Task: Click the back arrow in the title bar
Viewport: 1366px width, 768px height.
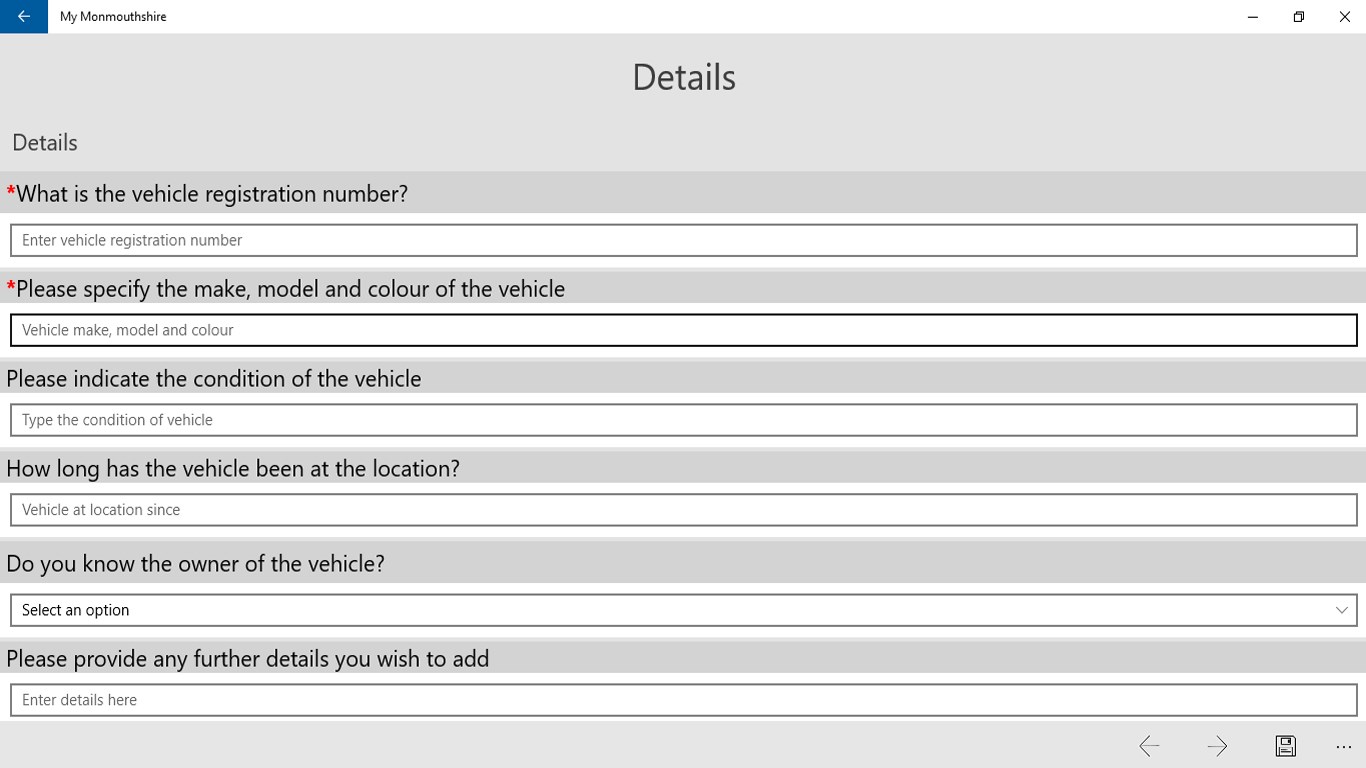Action: (x=24, y=17)
